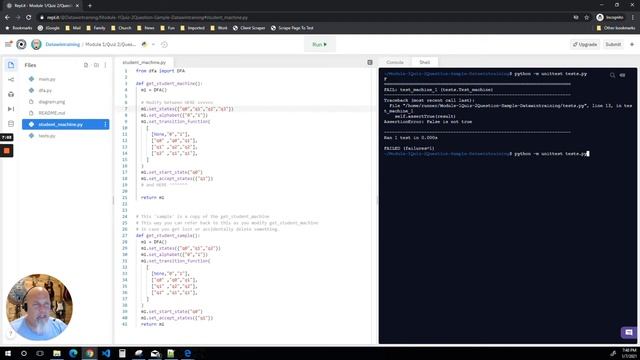
Task: Click the editor layout icon above the editor
Action: click(370, 62)
